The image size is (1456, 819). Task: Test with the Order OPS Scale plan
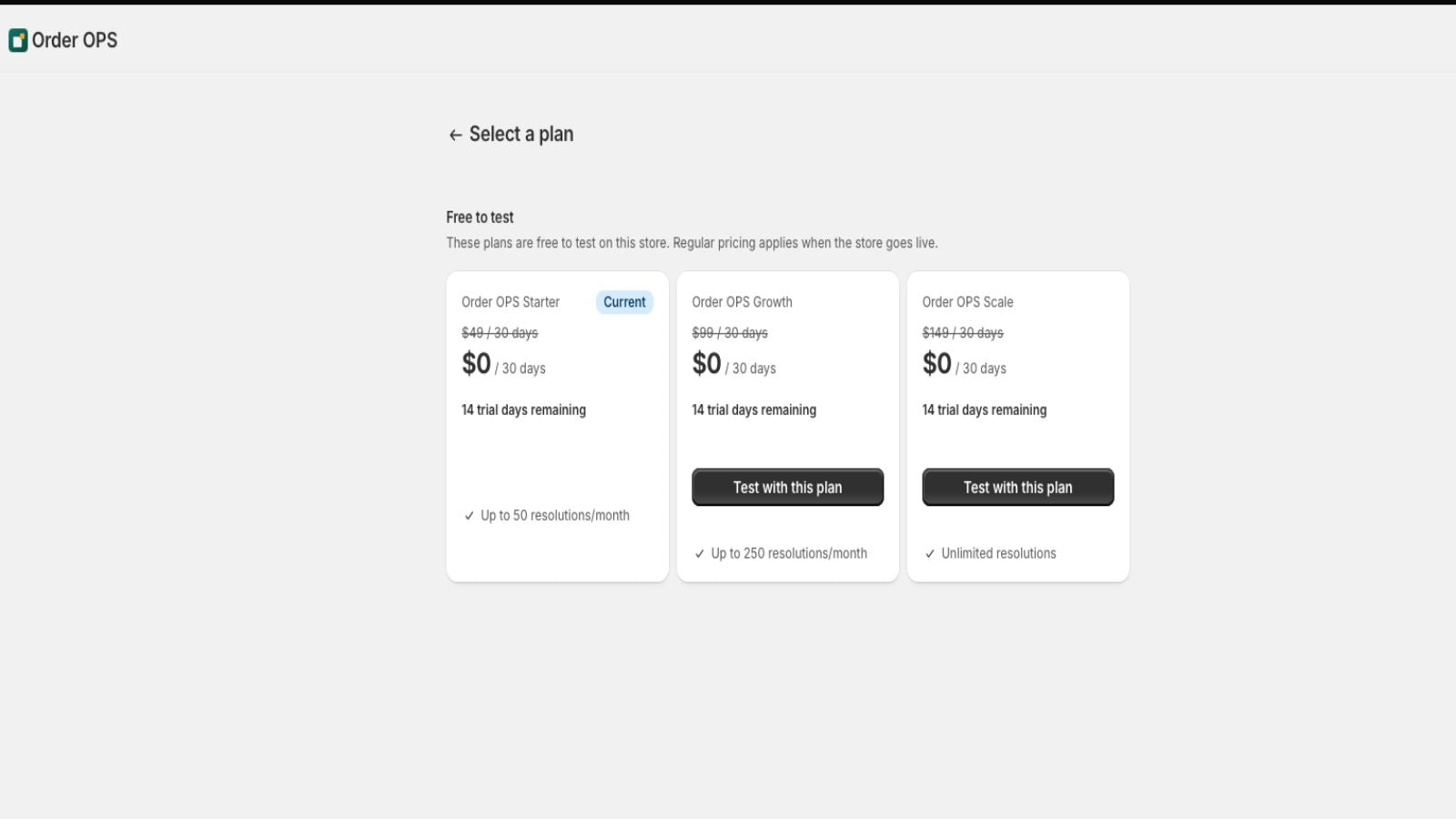point(1017,487)
